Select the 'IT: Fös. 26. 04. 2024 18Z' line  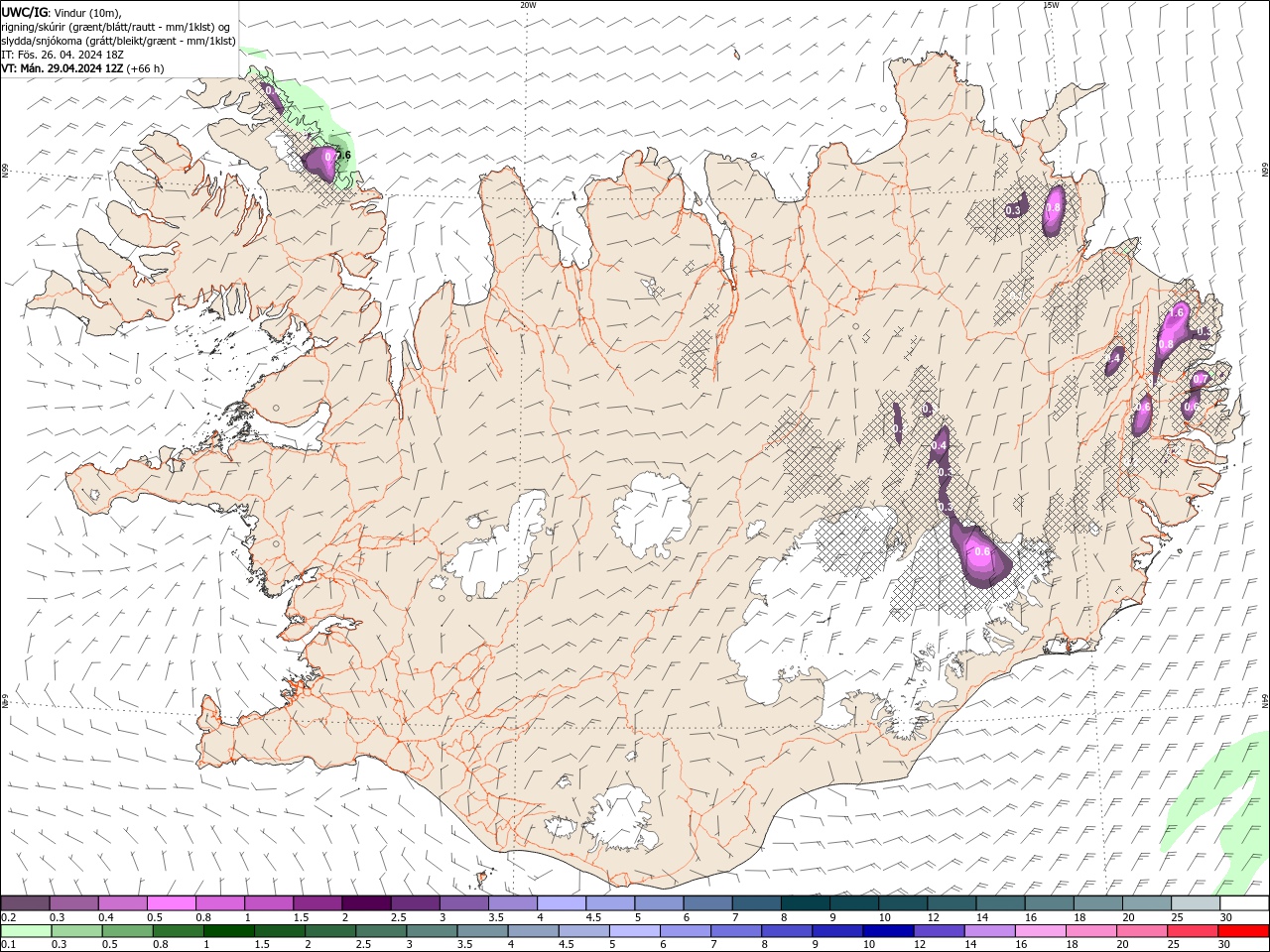(63, 55)
